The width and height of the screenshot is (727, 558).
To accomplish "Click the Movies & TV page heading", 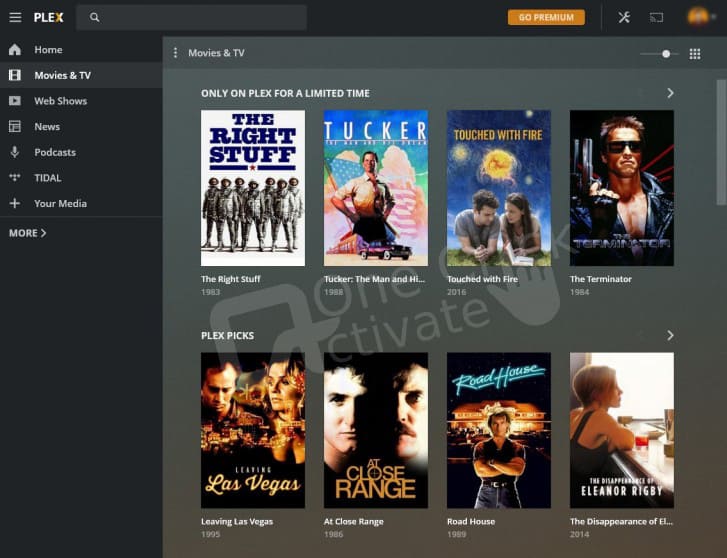I will (x=216, y=53).
